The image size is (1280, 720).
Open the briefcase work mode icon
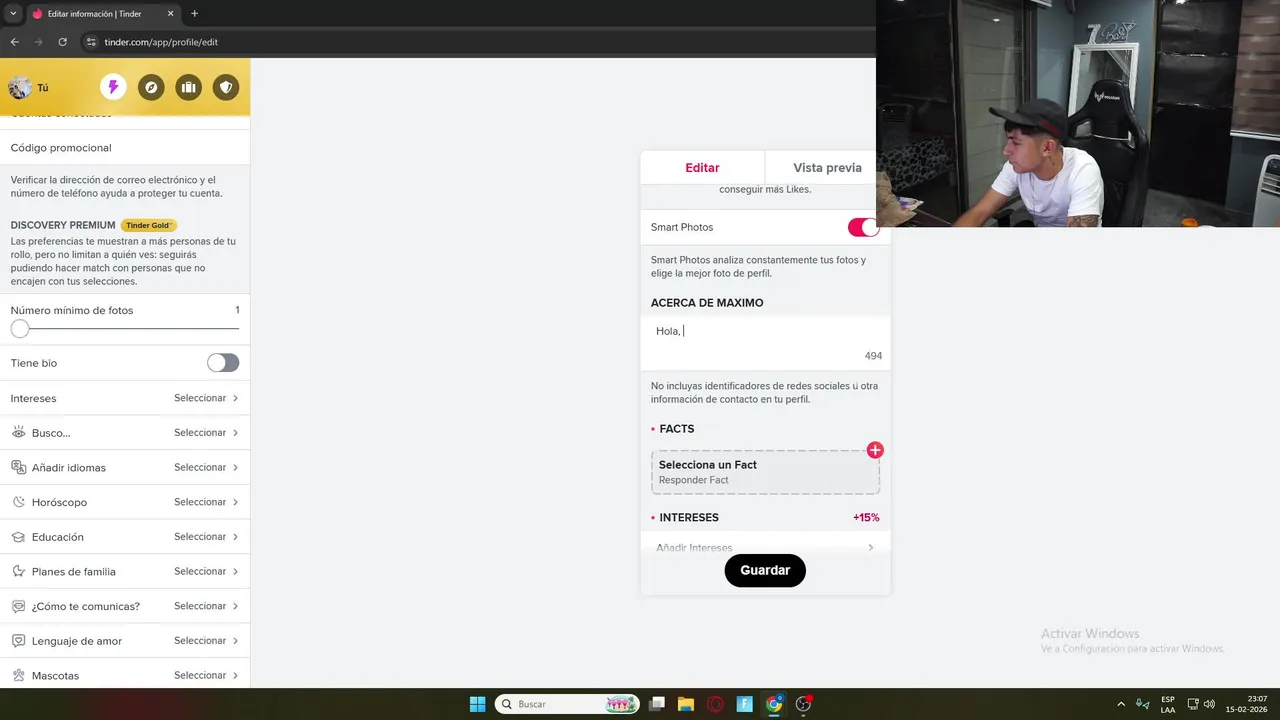click(x=189, y=88)
